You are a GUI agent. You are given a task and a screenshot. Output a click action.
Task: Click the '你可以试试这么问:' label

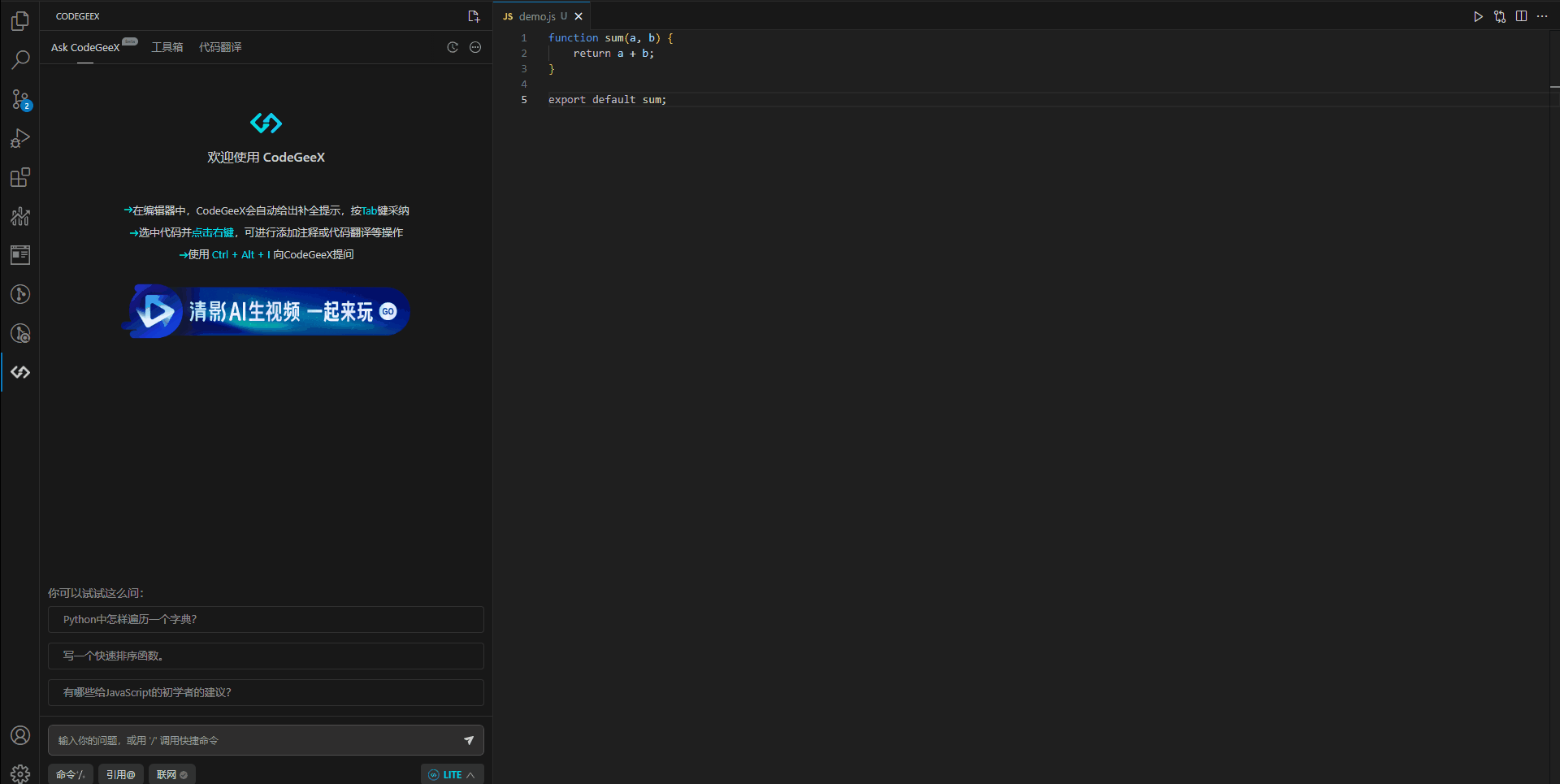point(96,593)
